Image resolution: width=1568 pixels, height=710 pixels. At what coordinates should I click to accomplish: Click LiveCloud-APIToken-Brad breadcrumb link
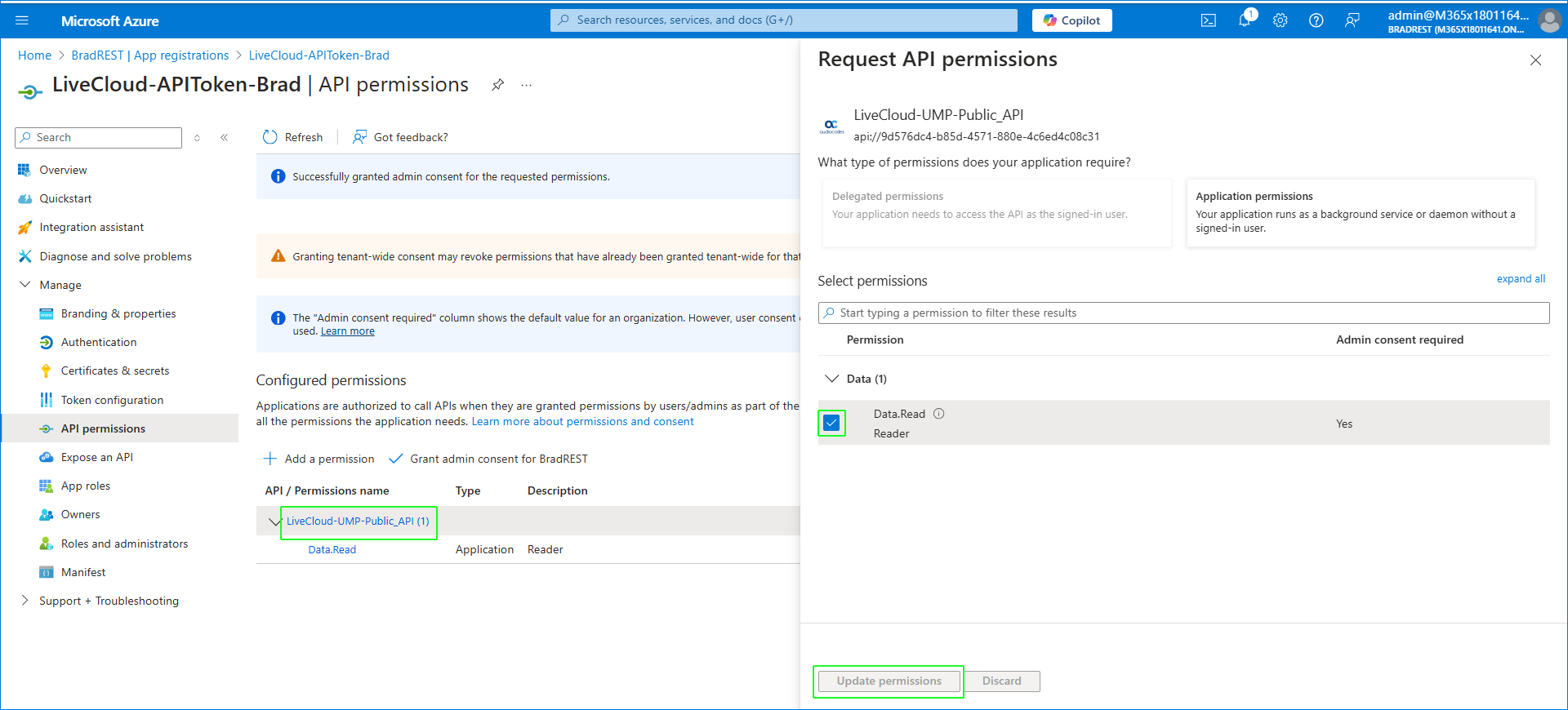click(x=318, y=55)
